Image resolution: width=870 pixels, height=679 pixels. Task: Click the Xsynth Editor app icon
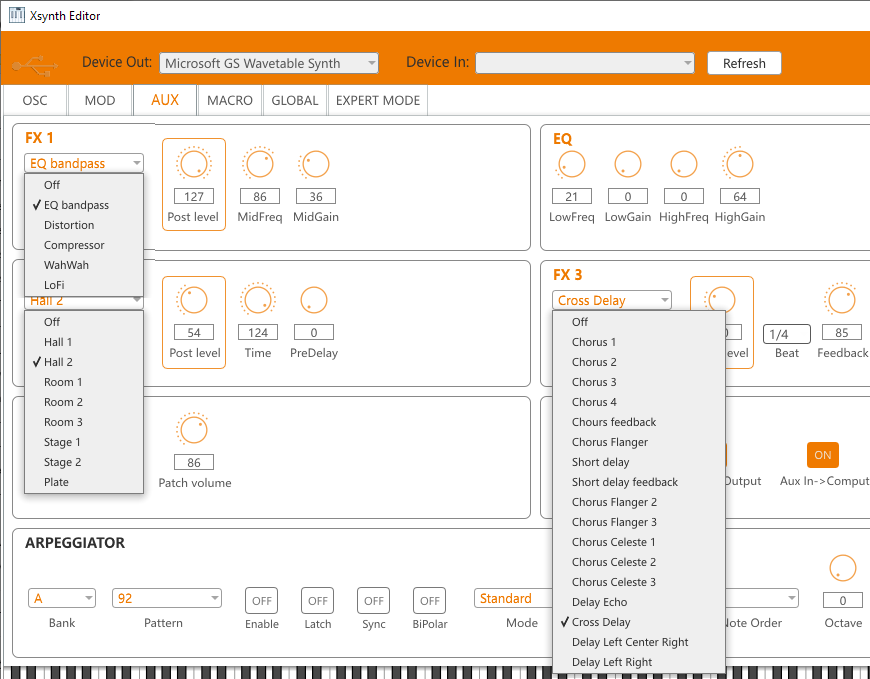click(17, 15)
